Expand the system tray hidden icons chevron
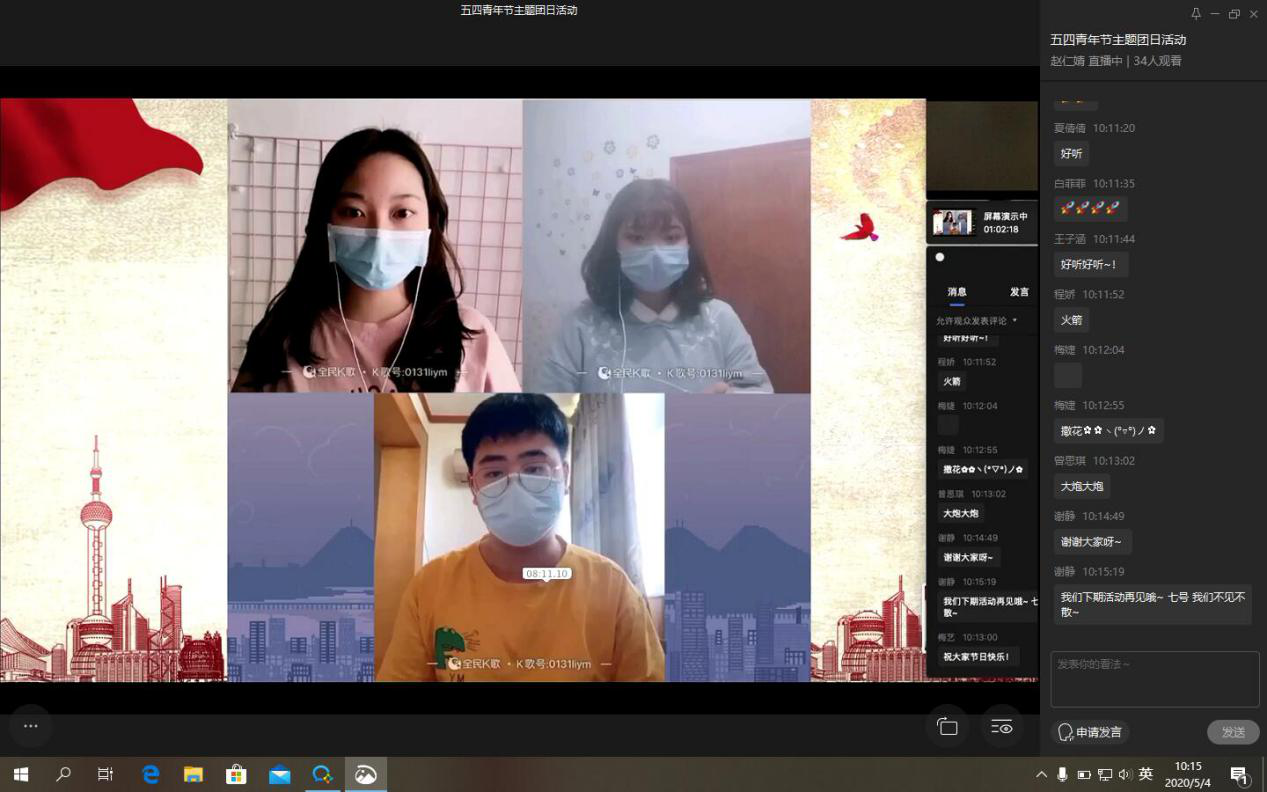1267x792 pixels. (x=1041, y=774)
